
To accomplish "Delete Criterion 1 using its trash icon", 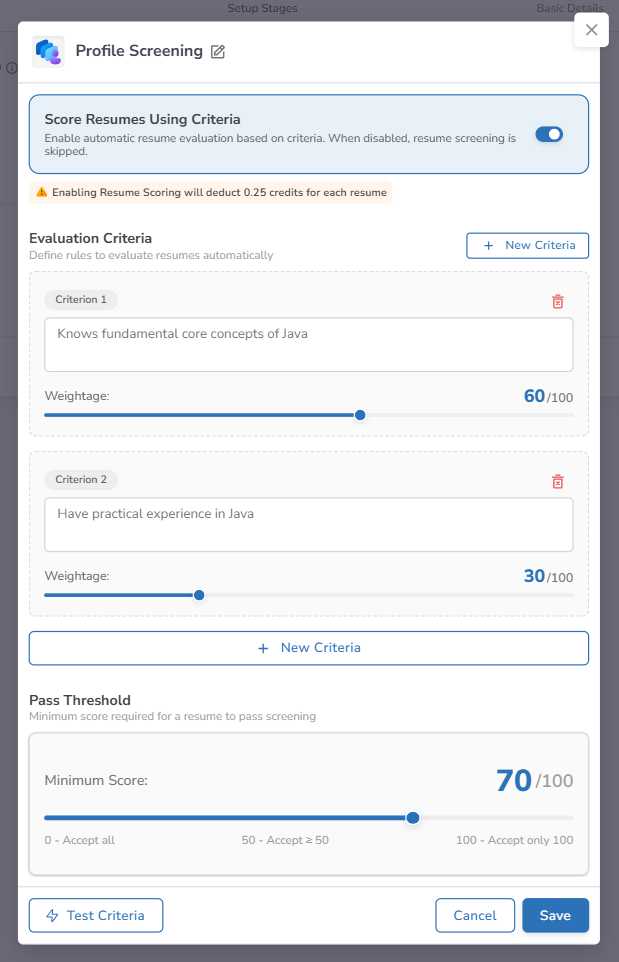I will (x=558, y=301).
